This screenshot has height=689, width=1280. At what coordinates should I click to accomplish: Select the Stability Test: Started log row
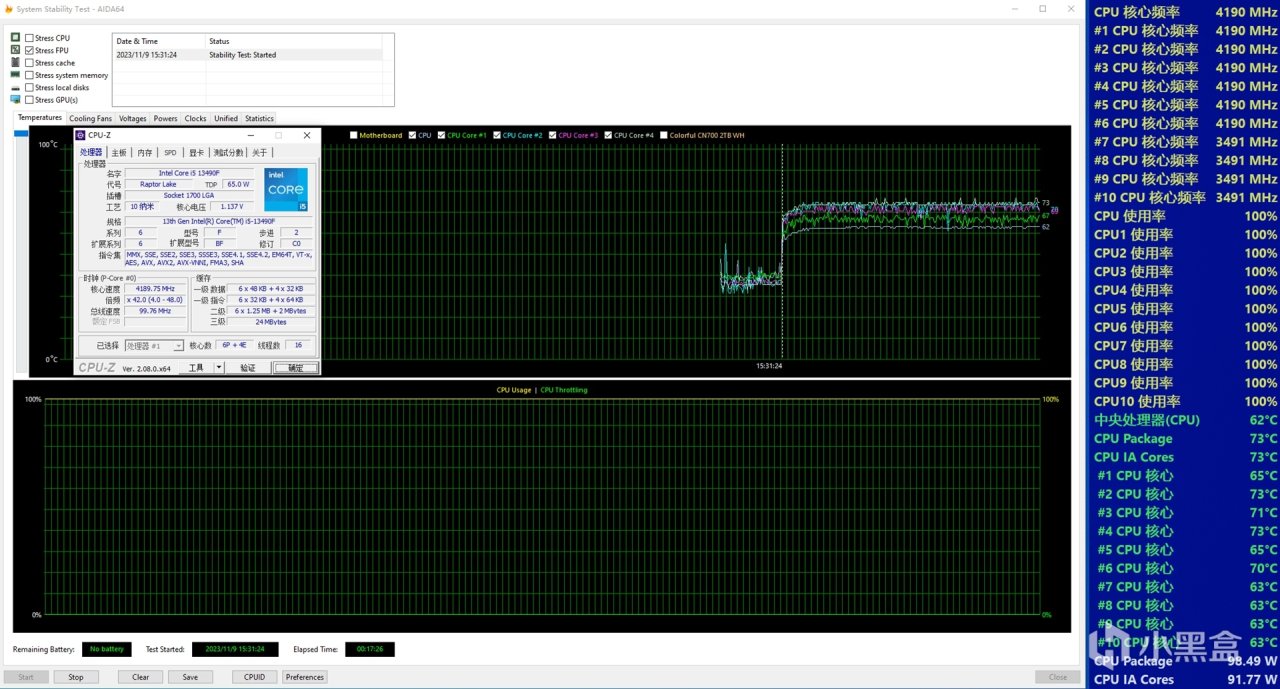pyautogui.click(x=248, y=55)
